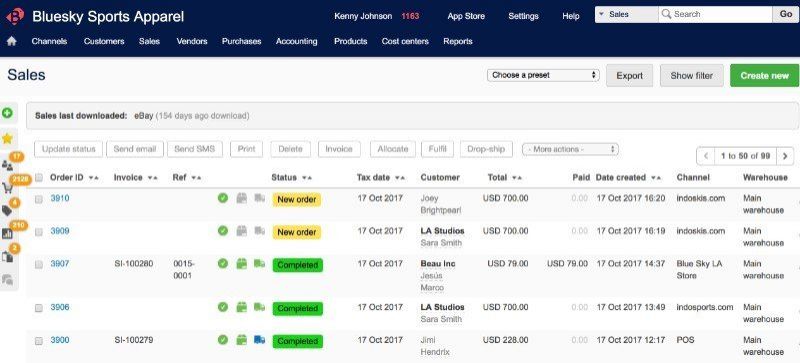Screen dimensions: 800x363
Task: Click the Create new button
Action: [x=764, y=76]
